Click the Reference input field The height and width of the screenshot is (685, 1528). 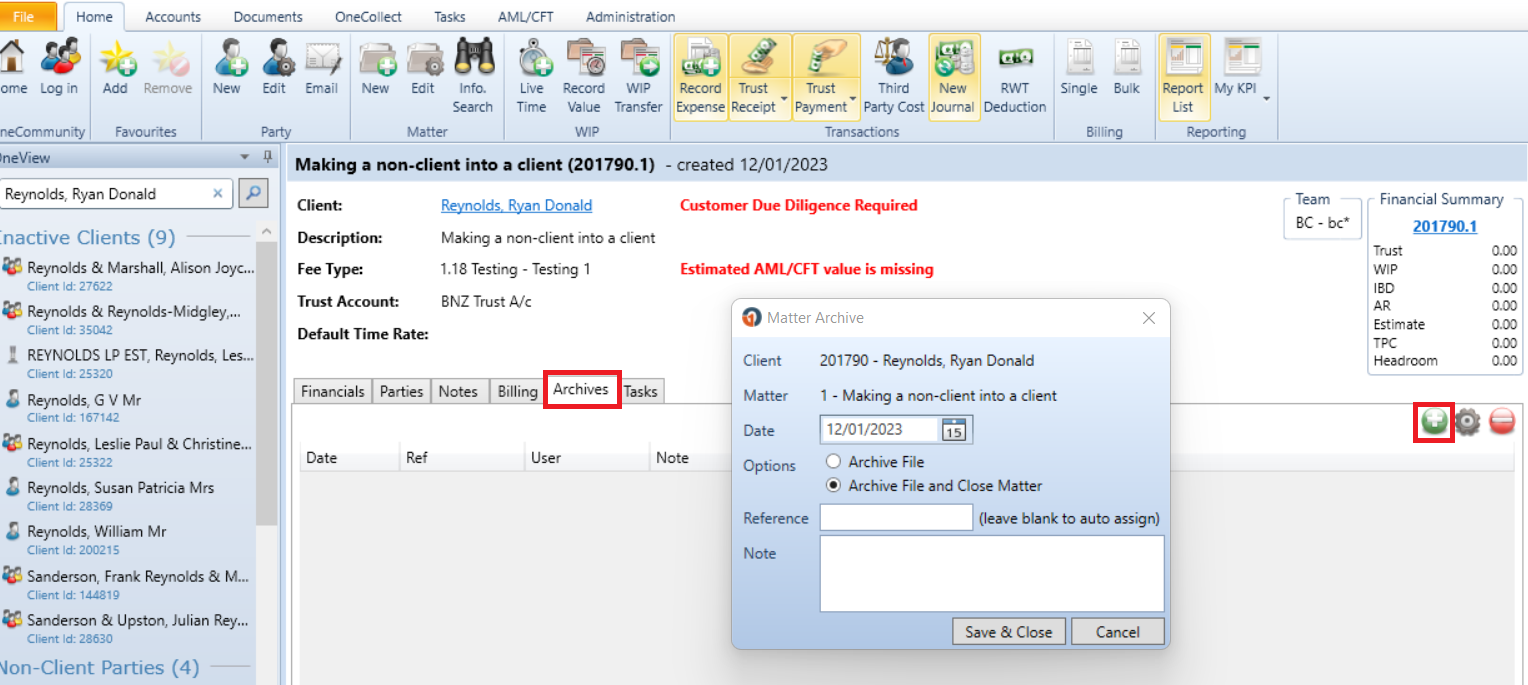[x=896, y=518]
